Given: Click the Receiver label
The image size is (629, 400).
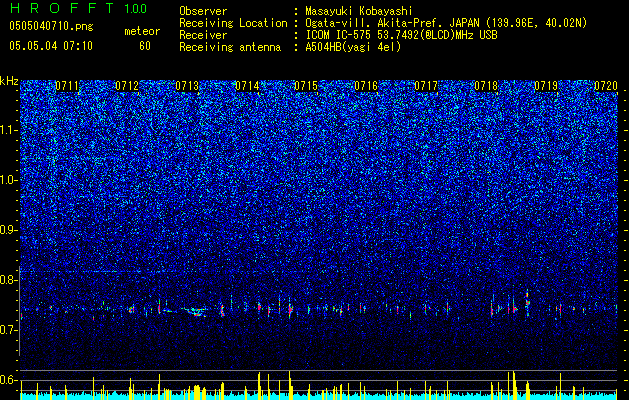Looking at the screenshot, I should (203, 35).
